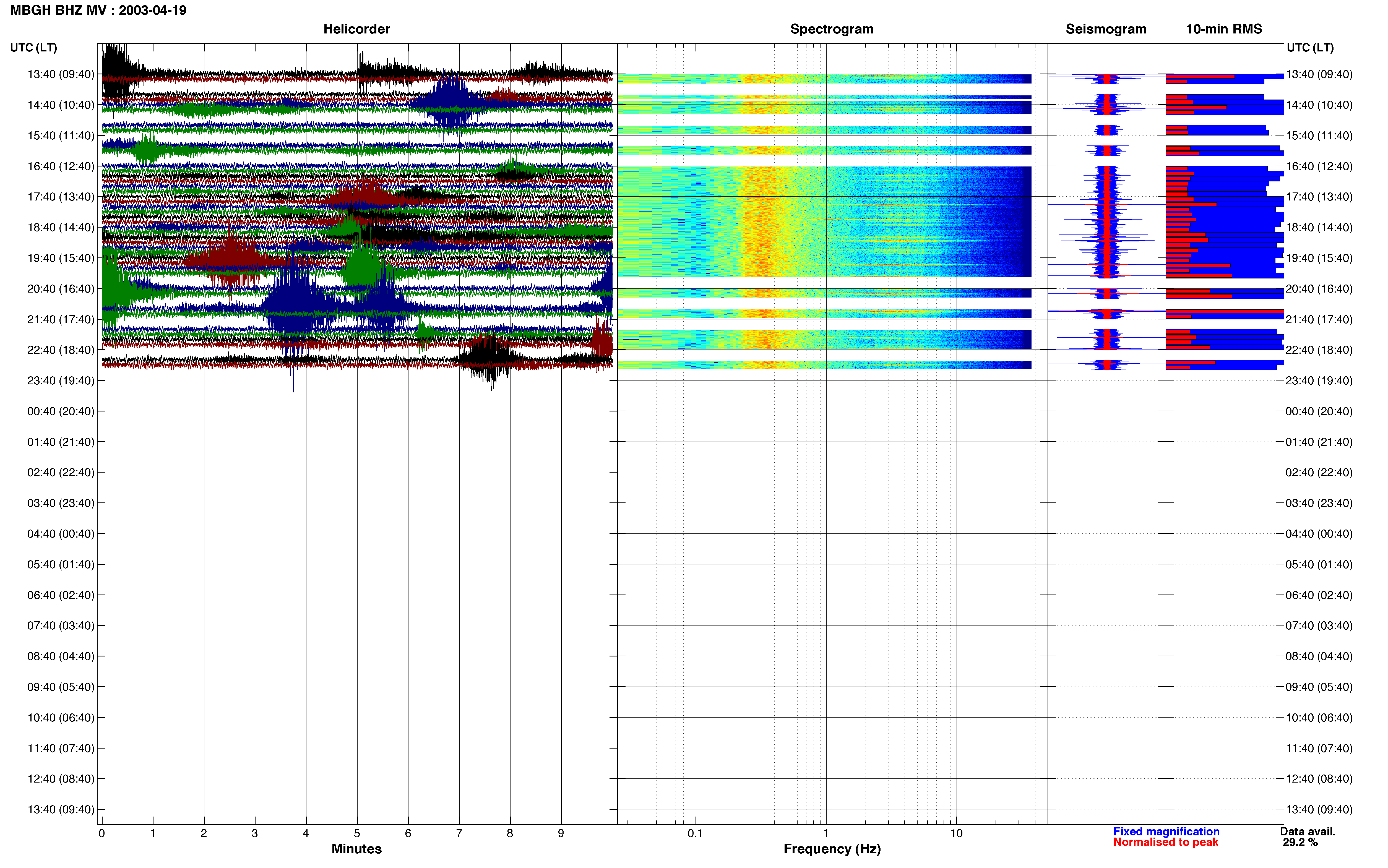This screenshot has height=868, width=1388.
Task: Select the 'Spectrogram' panel heading
Action: (832, 29)
